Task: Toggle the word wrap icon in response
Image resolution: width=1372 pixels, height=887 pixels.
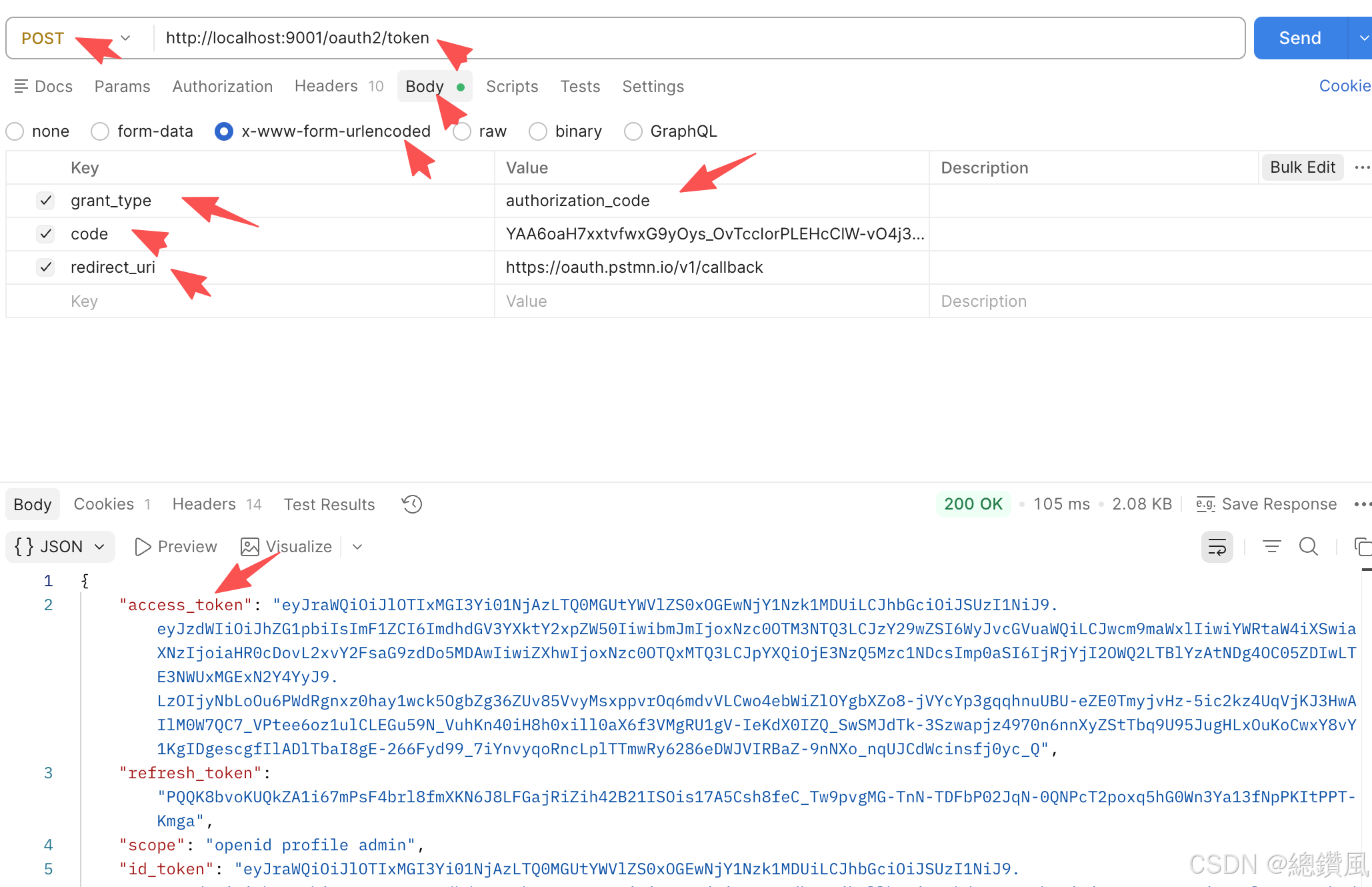Action: click(x=1217, y=547)
